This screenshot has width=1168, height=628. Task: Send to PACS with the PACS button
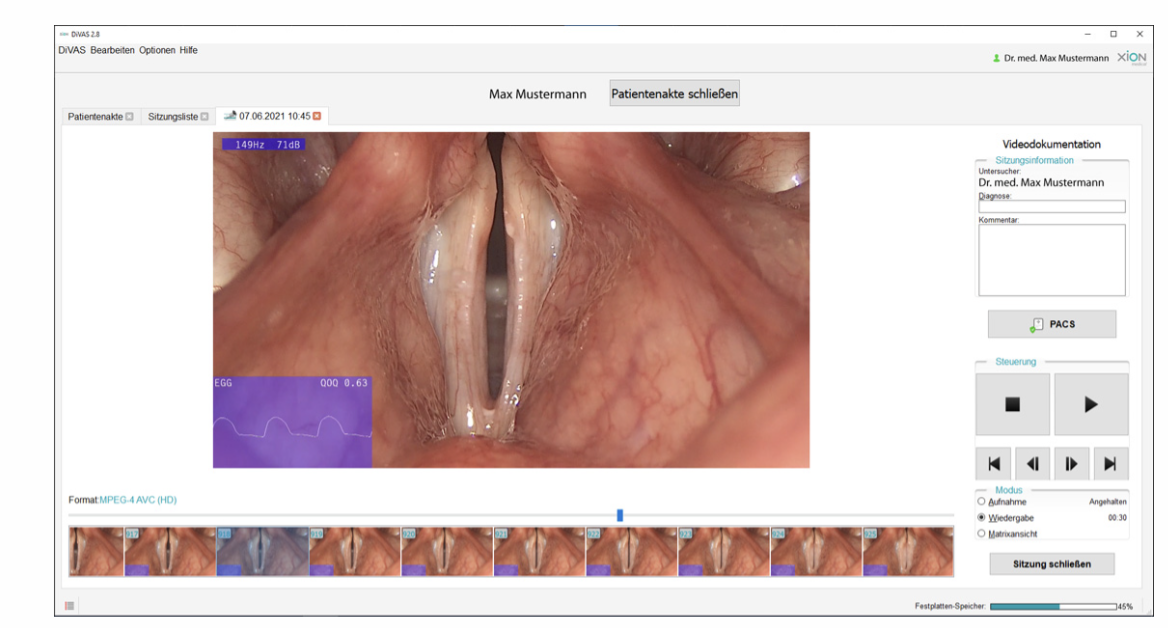pyautogui.click(x=1052, y=324)
